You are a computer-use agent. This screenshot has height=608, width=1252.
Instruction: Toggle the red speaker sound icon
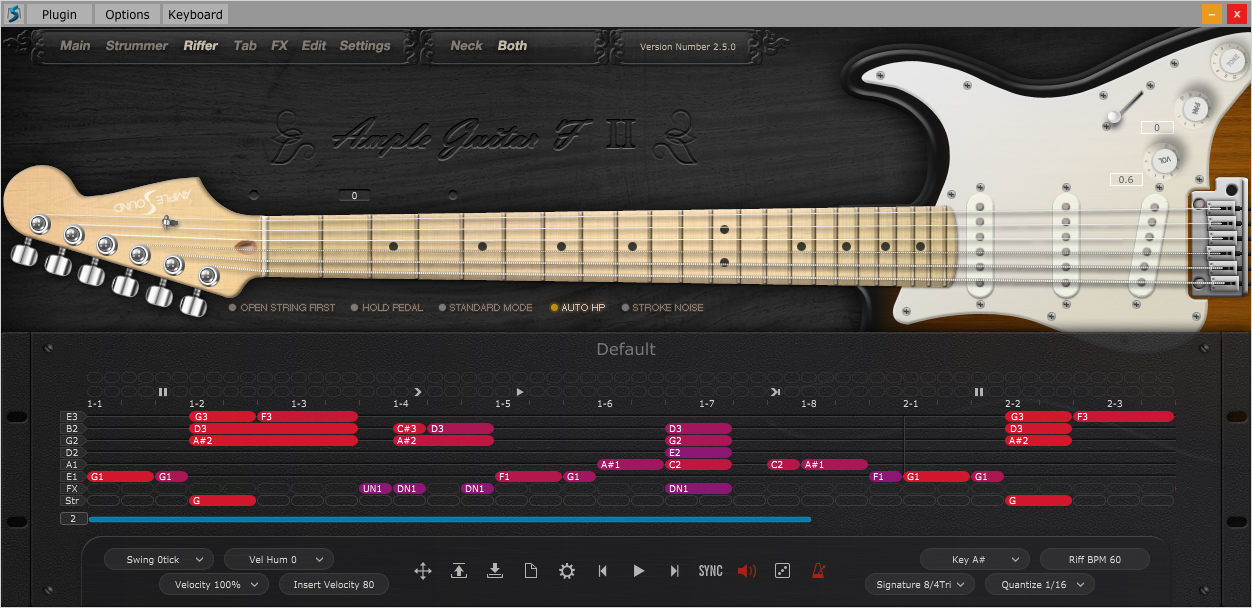pyautogui.click(x=747, y=571)
